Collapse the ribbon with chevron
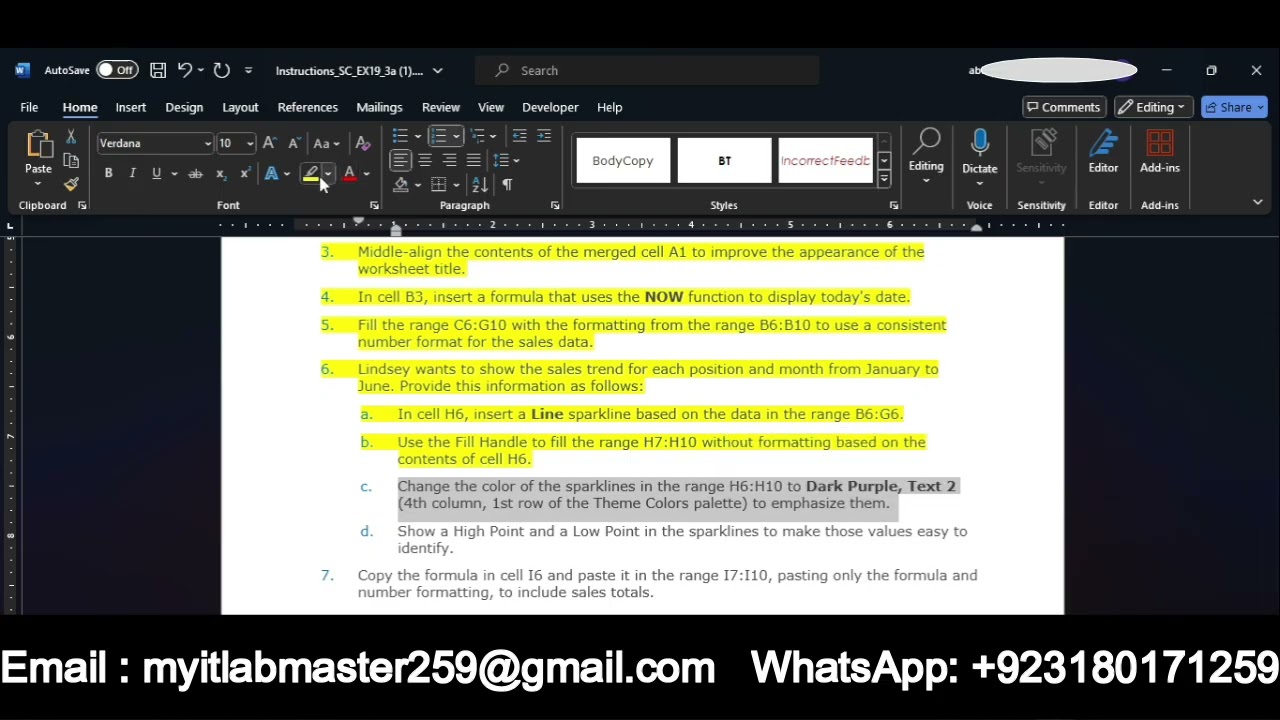 (1257, 202)
